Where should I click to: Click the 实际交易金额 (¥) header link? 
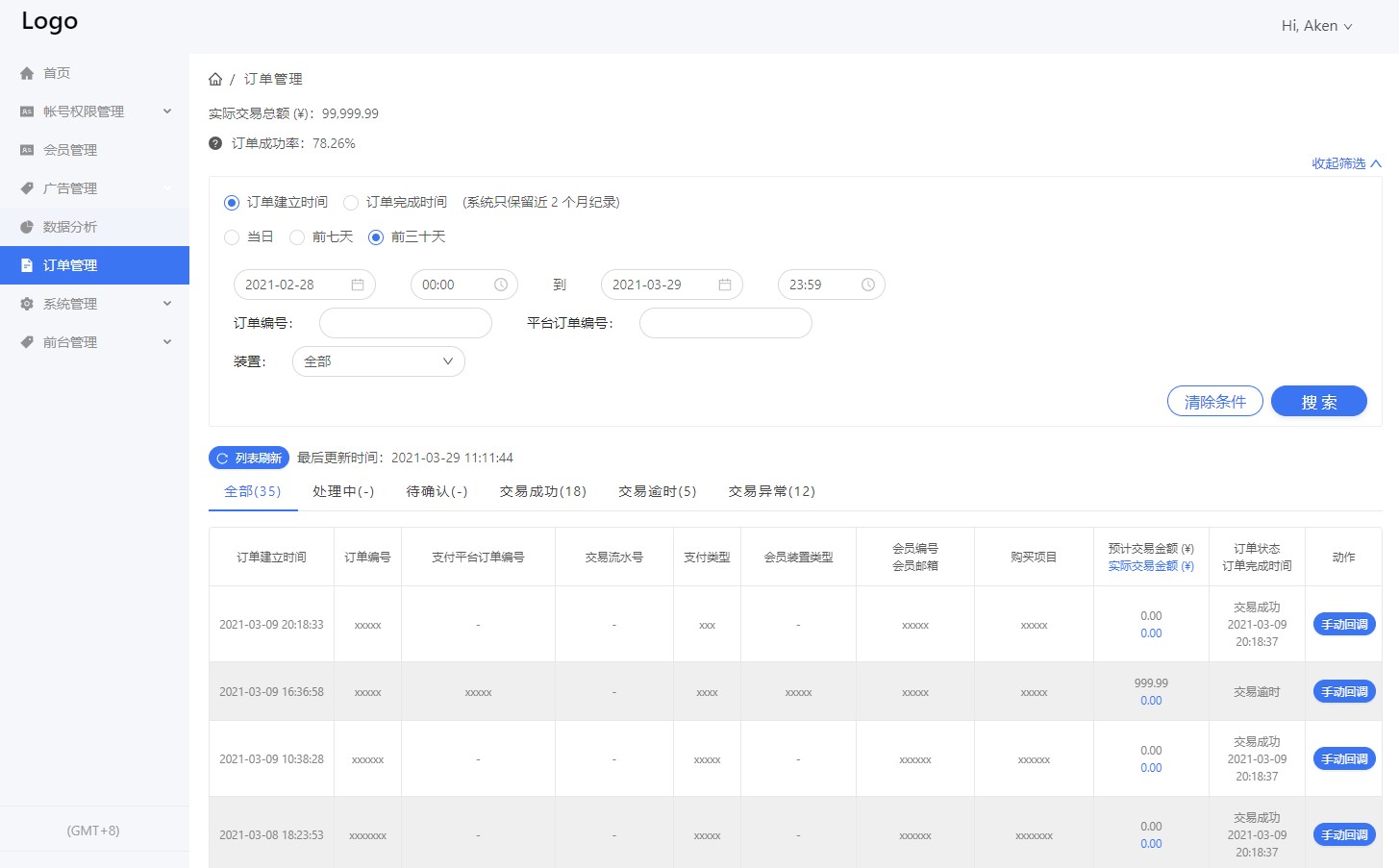[x=1151, y=566]
